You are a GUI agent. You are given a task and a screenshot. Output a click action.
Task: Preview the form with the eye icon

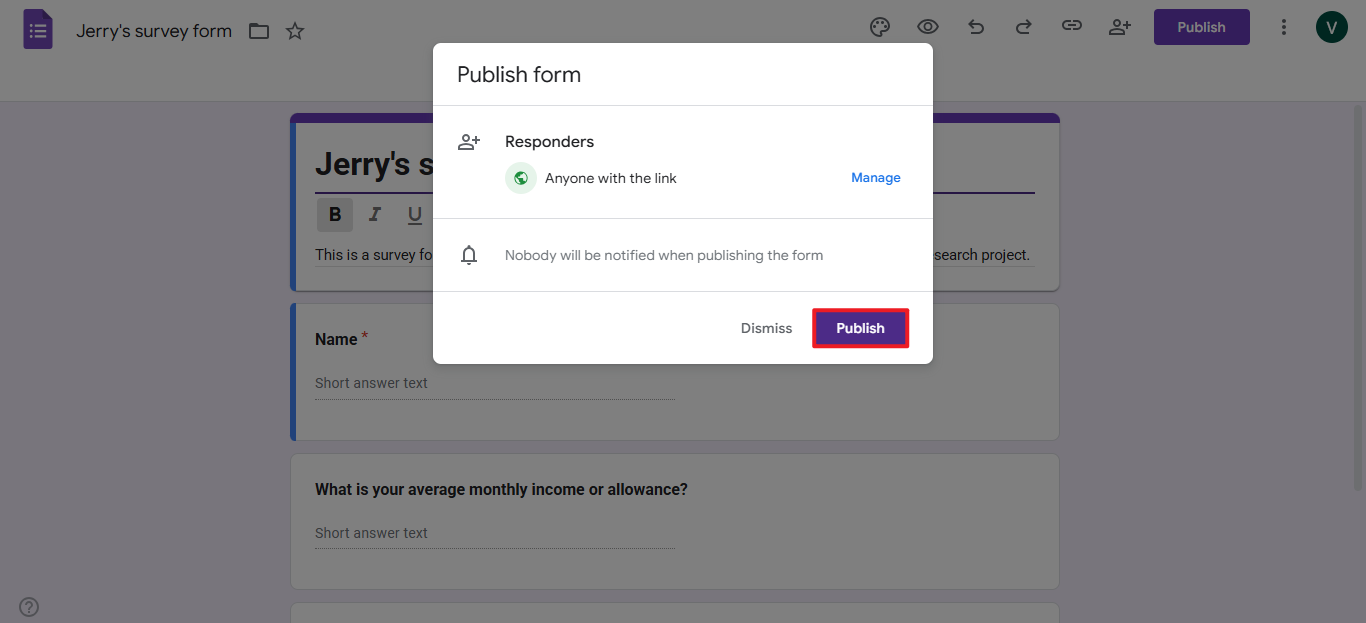click(927, 27)
